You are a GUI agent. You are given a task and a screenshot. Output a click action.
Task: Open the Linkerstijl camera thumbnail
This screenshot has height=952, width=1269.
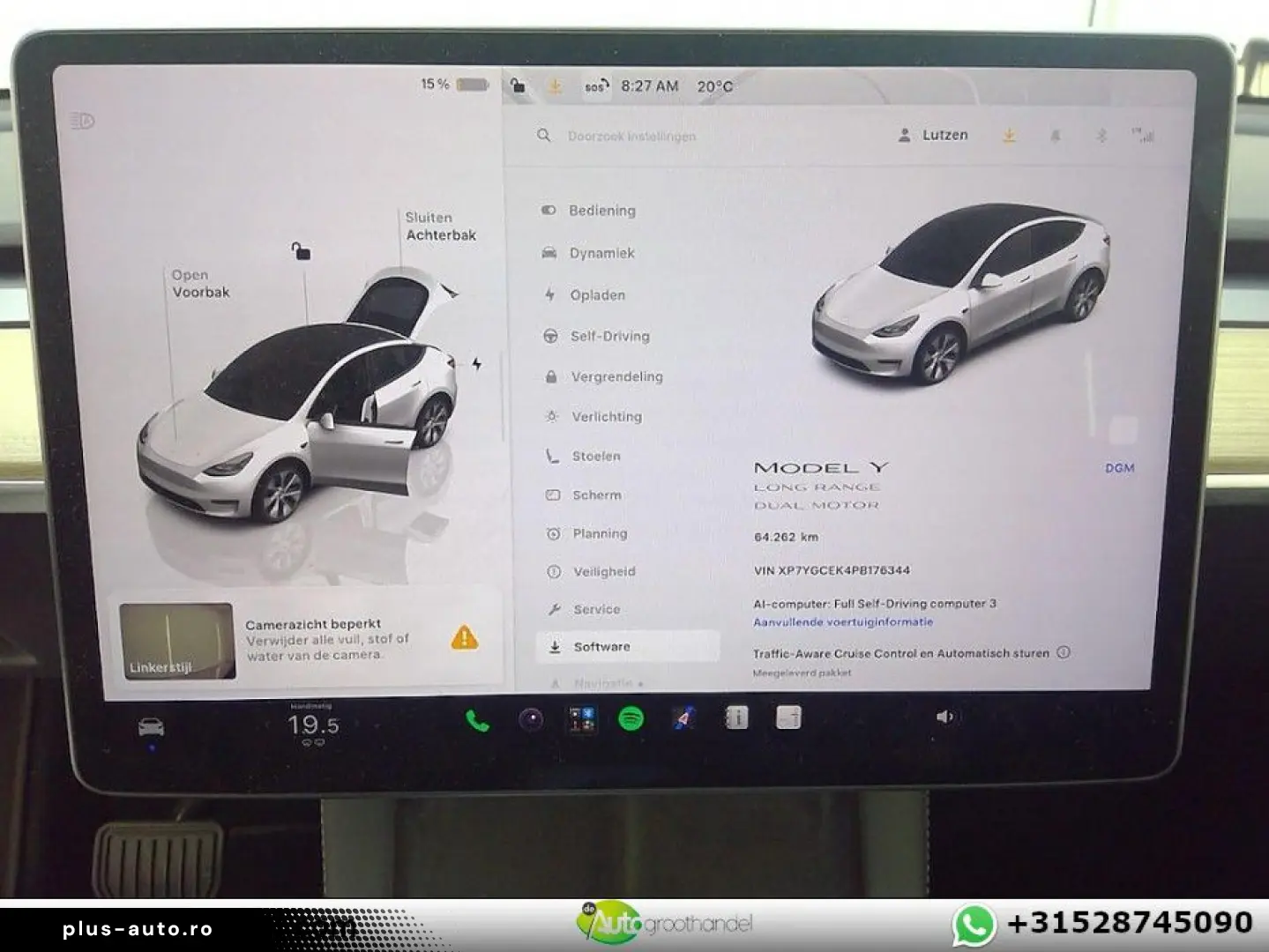177,641
